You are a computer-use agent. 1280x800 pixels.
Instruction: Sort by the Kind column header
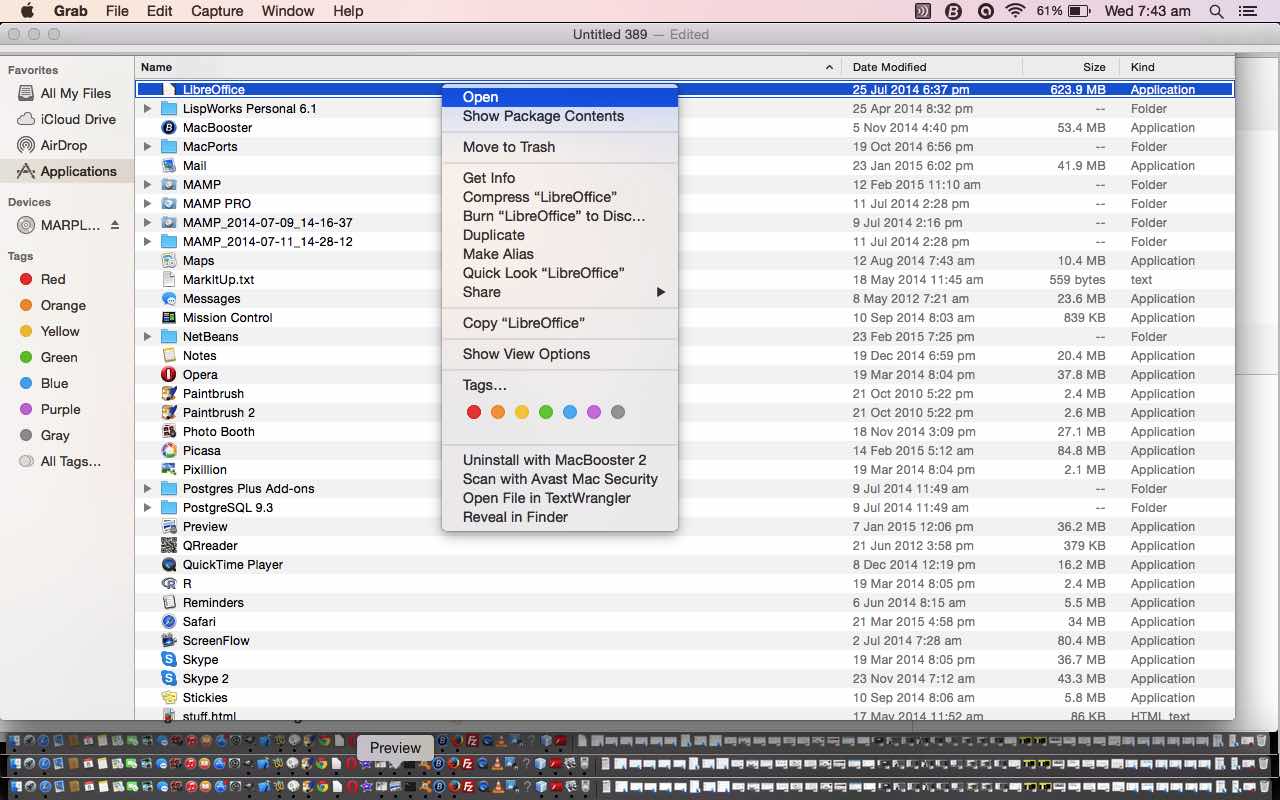[x=1177, y=67]
